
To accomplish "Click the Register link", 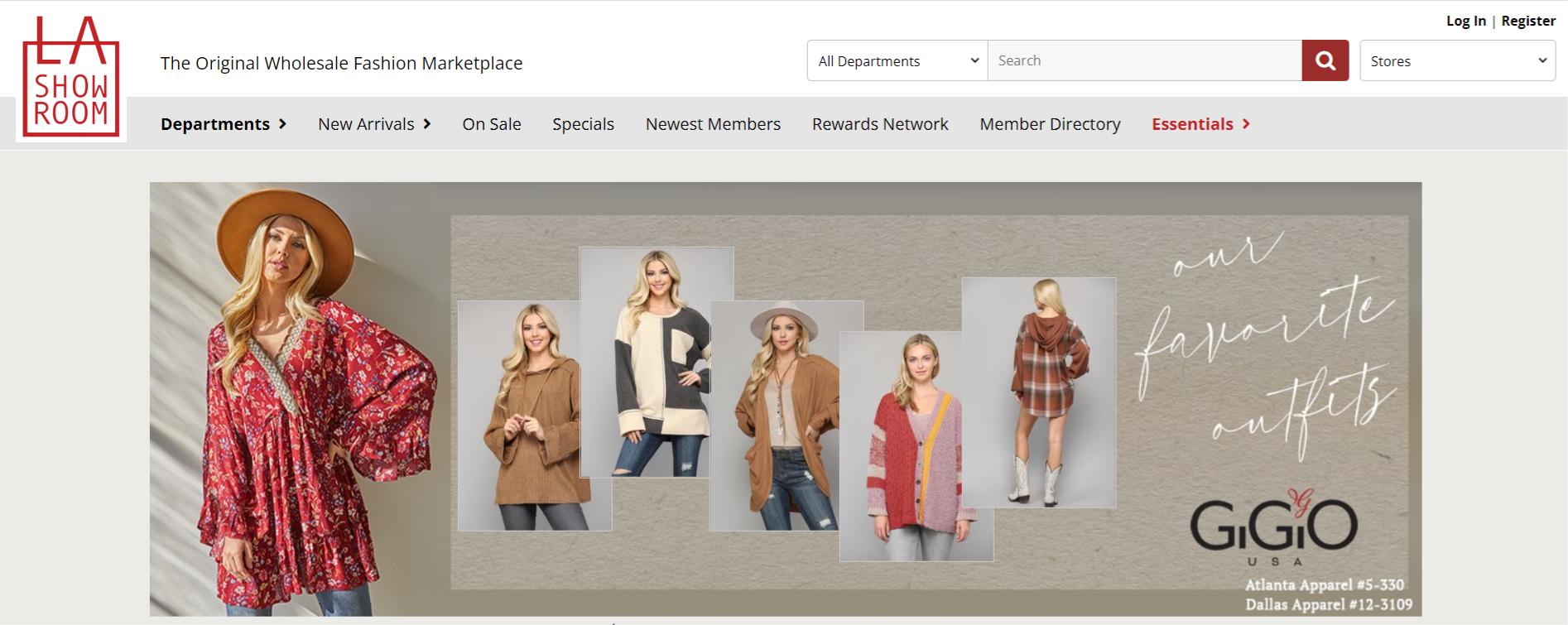I will tap(1528, 21).
